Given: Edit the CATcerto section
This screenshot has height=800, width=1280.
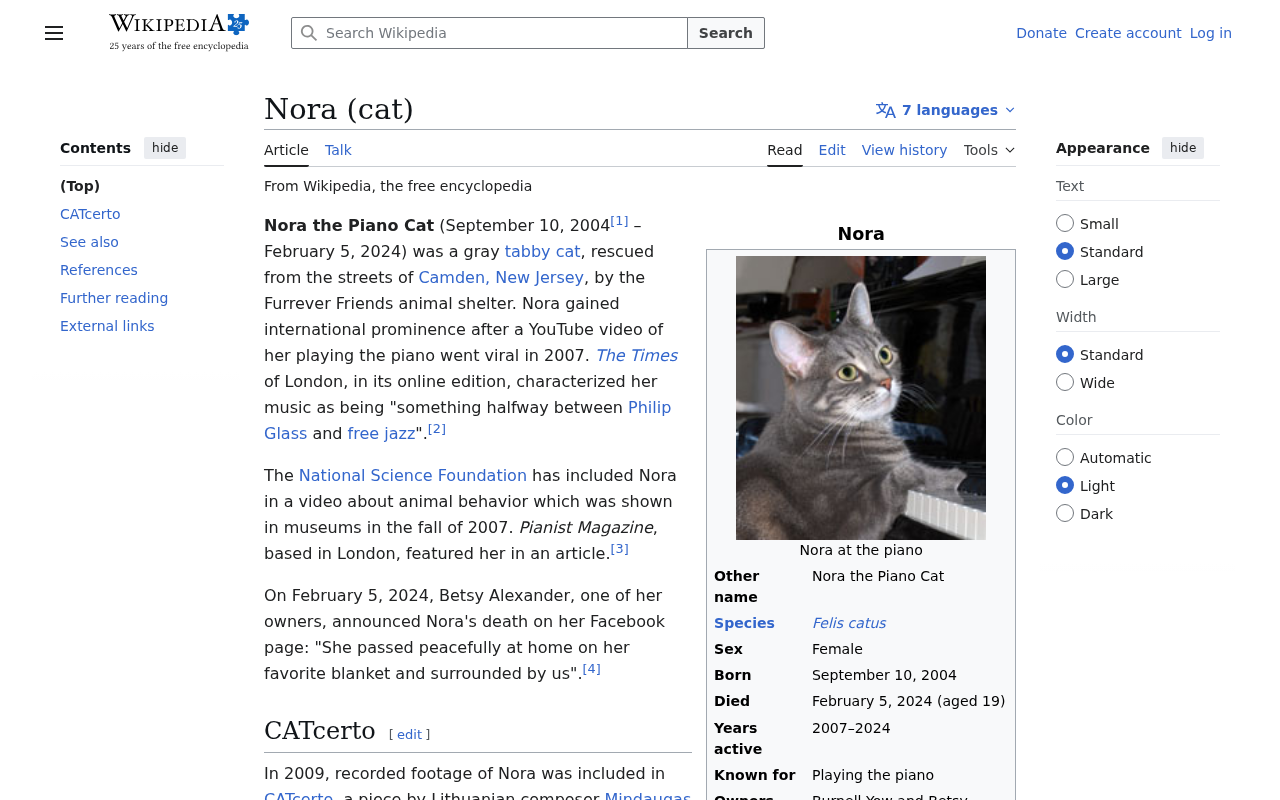Looking at the screenshot, I should click(409, 734).
